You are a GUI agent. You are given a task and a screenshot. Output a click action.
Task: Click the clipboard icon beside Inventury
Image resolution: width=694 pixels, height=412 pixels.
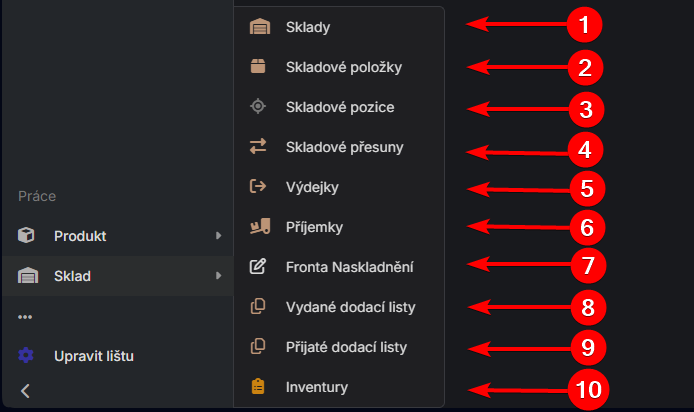click(259, 386)
